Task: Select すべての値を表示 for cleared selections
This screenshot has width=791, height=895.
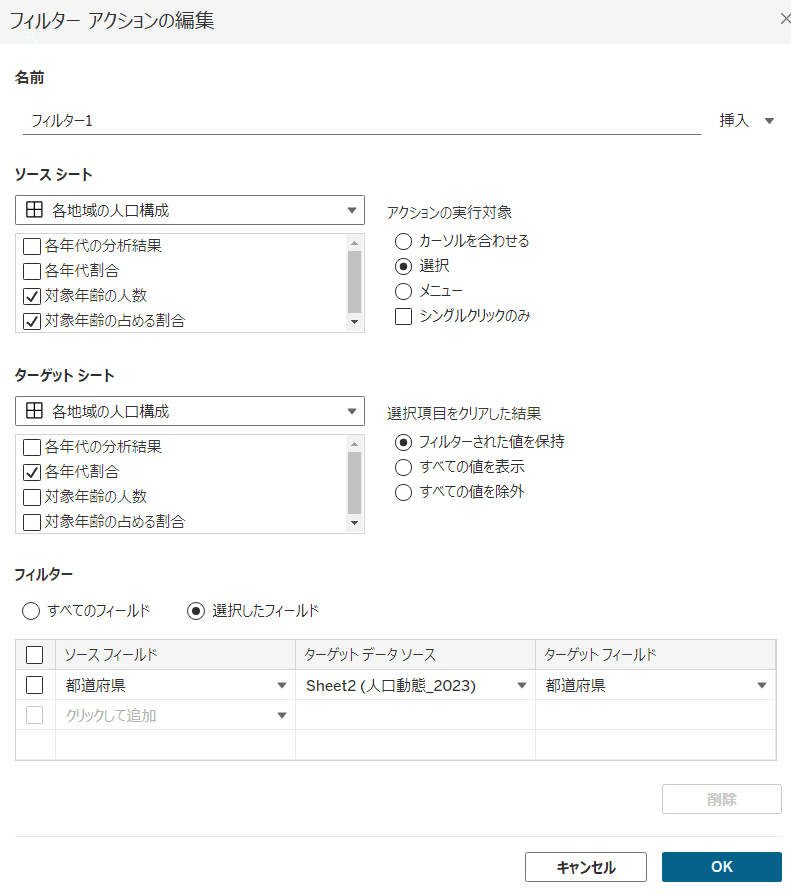Action: point(403,467)
